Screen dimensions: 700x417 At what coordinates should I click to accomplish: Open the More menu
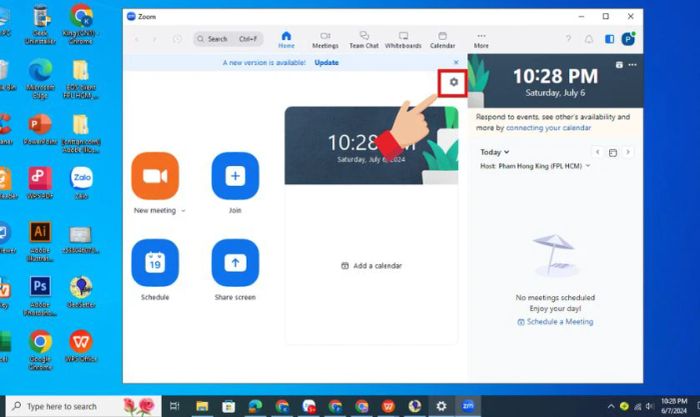click(x=481, y=40)
